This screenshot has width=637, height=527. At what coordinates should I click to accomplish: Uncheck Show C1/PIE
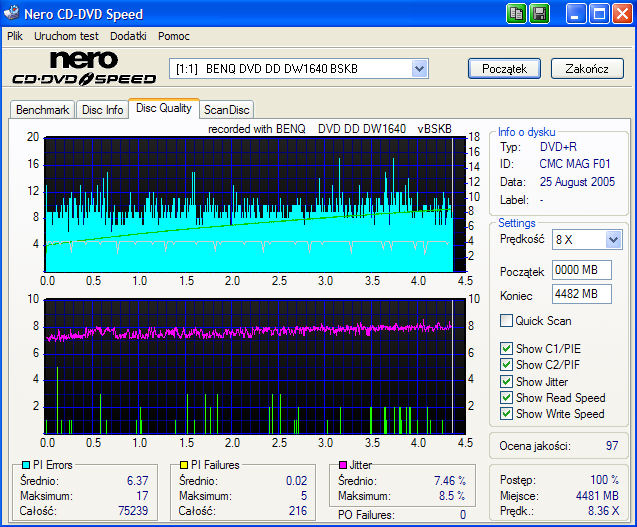pos(506,349)
